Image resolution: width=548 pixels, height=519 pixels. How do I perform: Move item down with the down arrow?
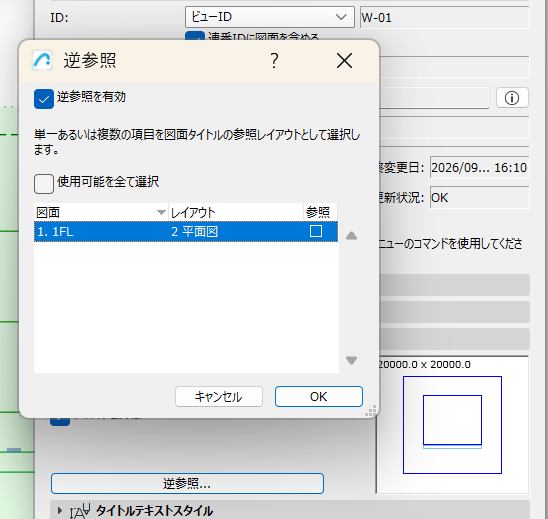[351, 360]
